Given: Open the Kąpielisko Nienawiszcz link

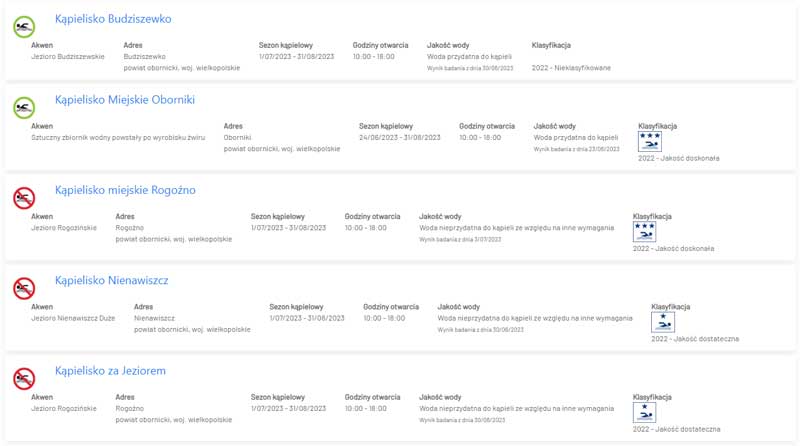Looking at the screenshot, I should click(111, 281).
